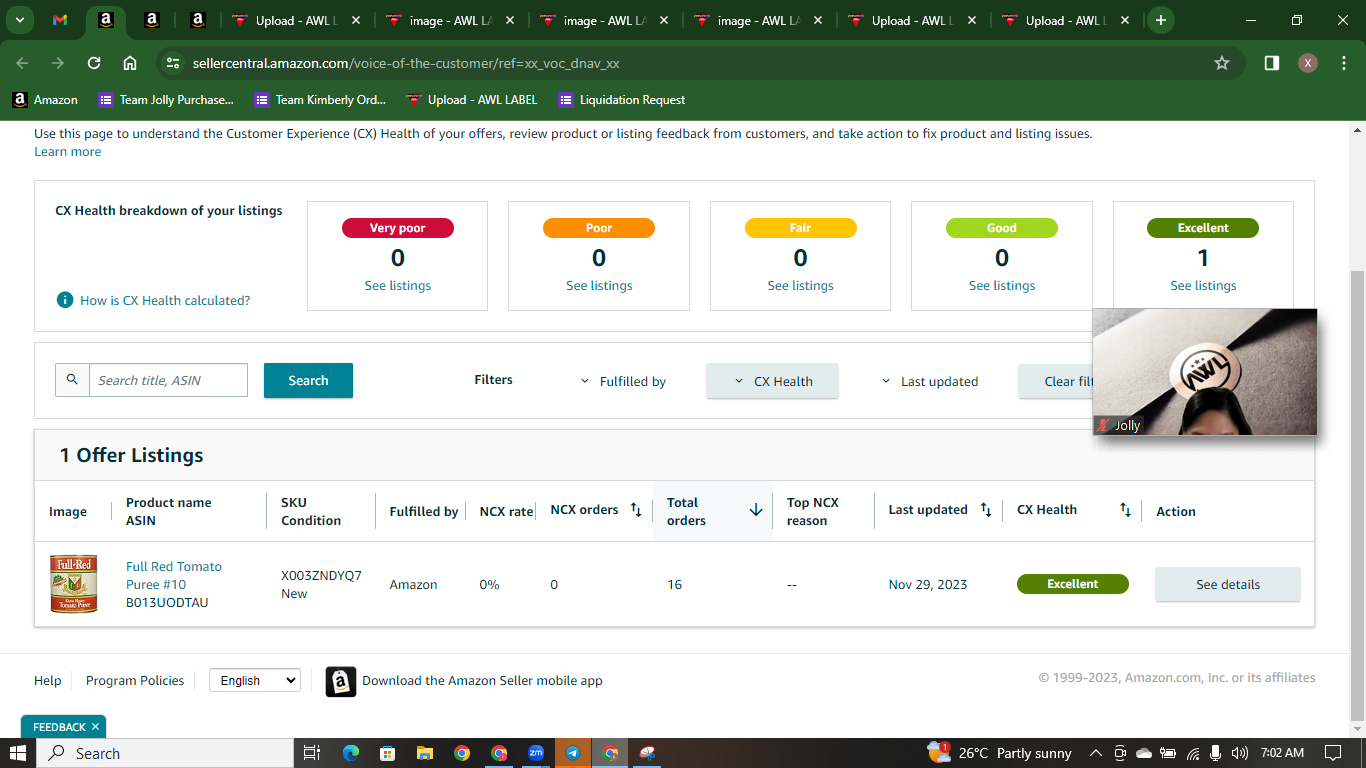Open Task View on the taskbar
This screenshot has width=1366, height=768.
(x=311, y=753)
